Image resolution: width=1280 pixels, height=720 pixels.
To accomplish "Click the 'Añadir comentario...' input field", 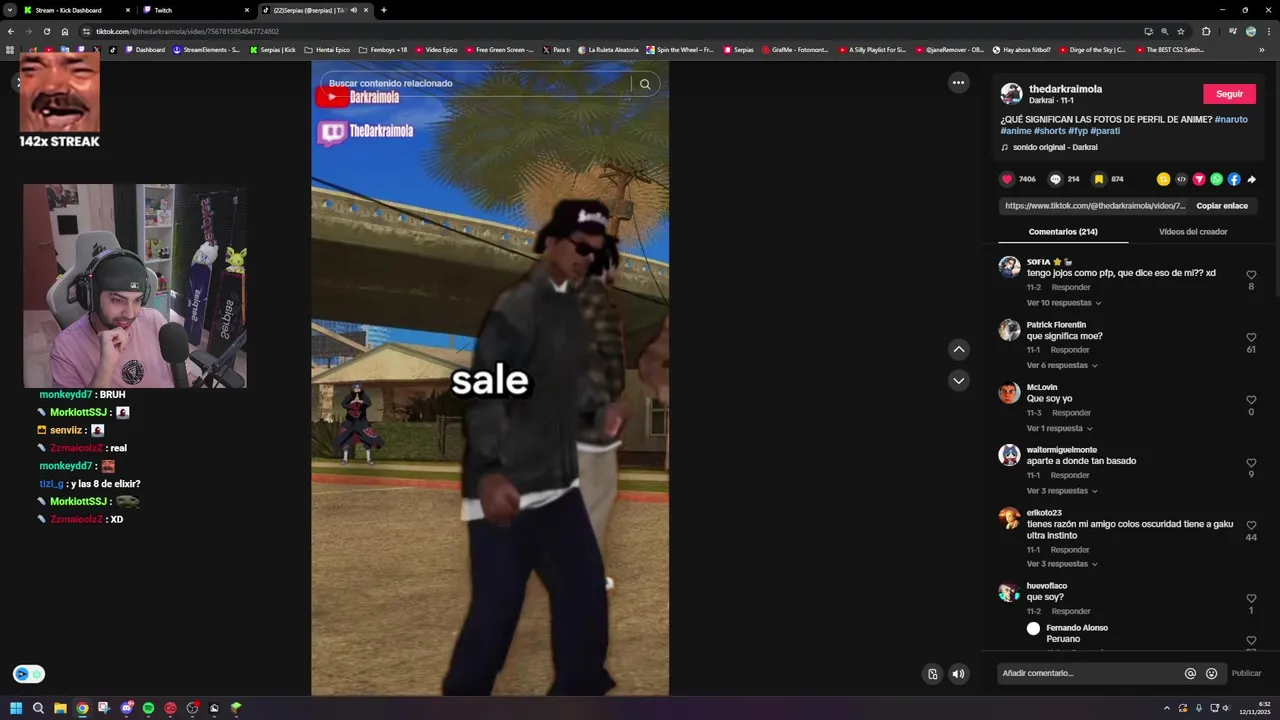I will point(1090,673).
